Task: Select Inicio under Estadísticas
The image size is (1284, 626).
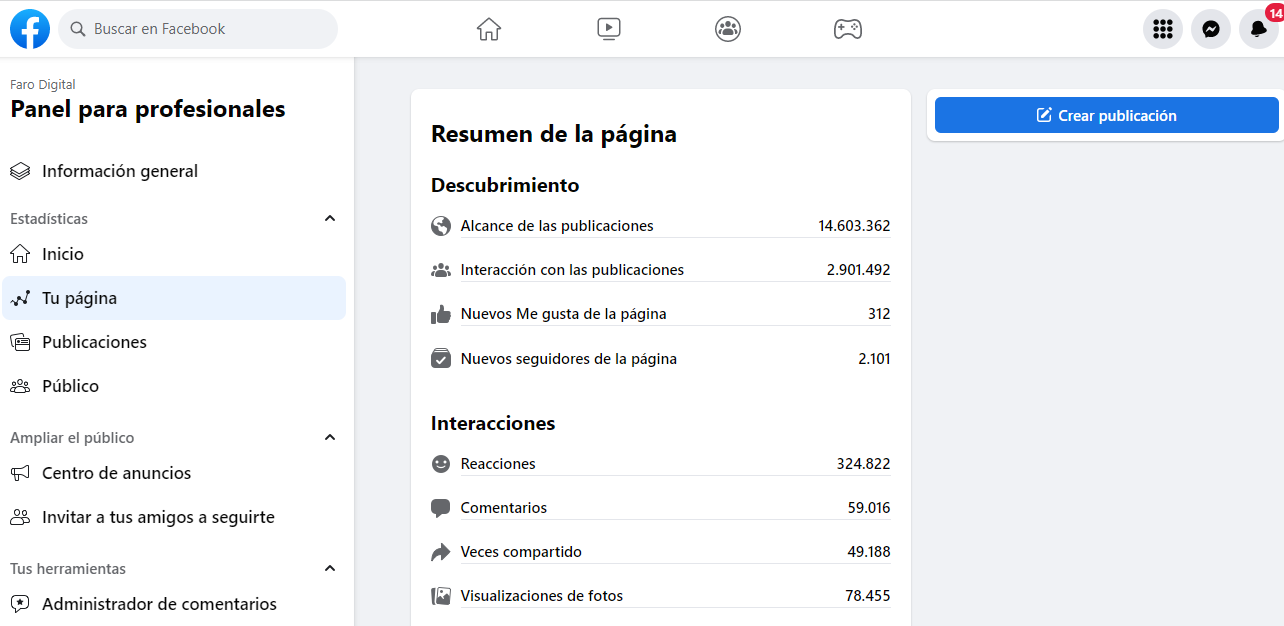Action: pyautogui.click(x=63, y=254)
